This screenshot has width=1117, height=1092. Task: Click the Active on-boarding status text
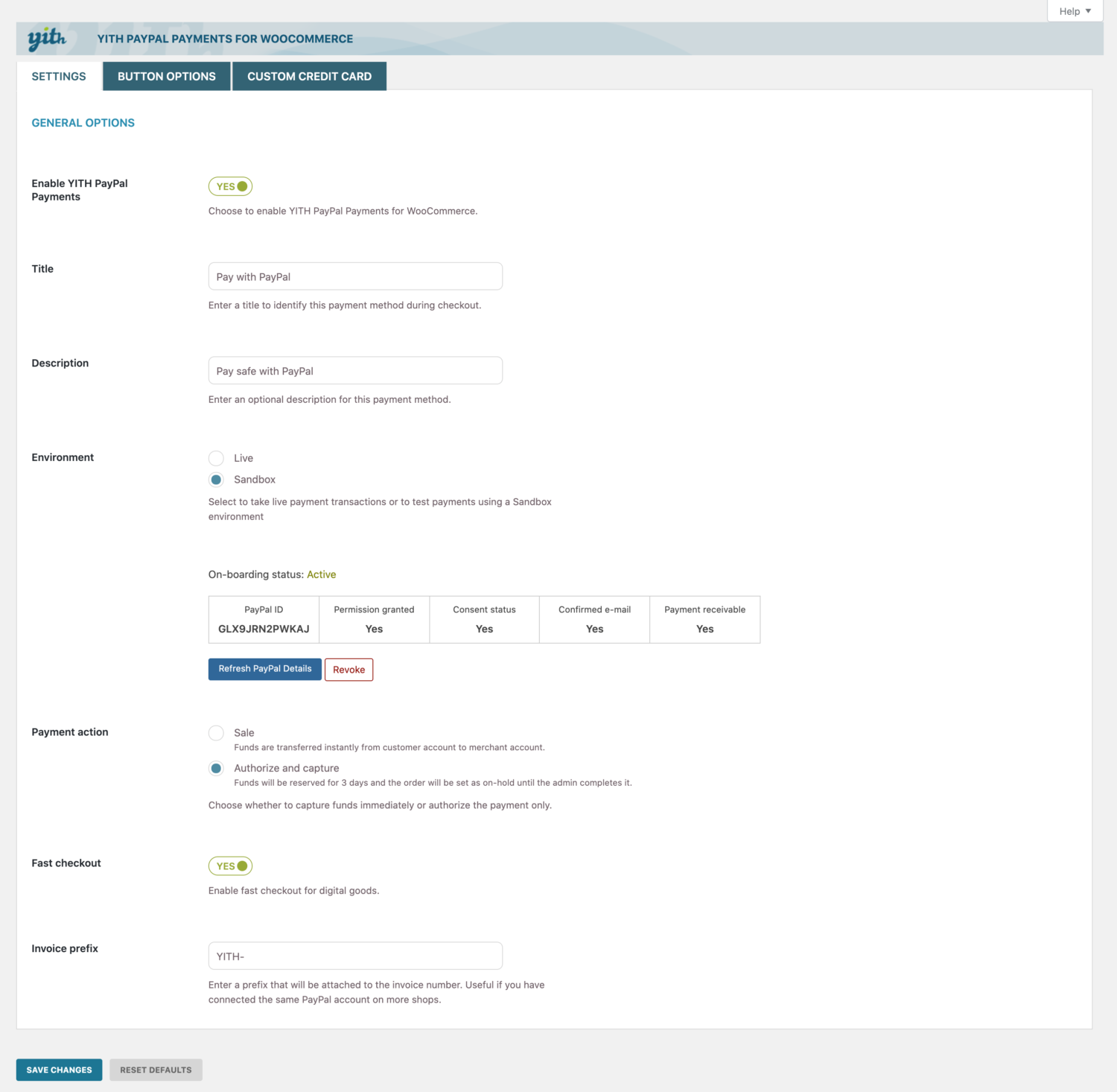pyautogui.click(x=322, y=574)
